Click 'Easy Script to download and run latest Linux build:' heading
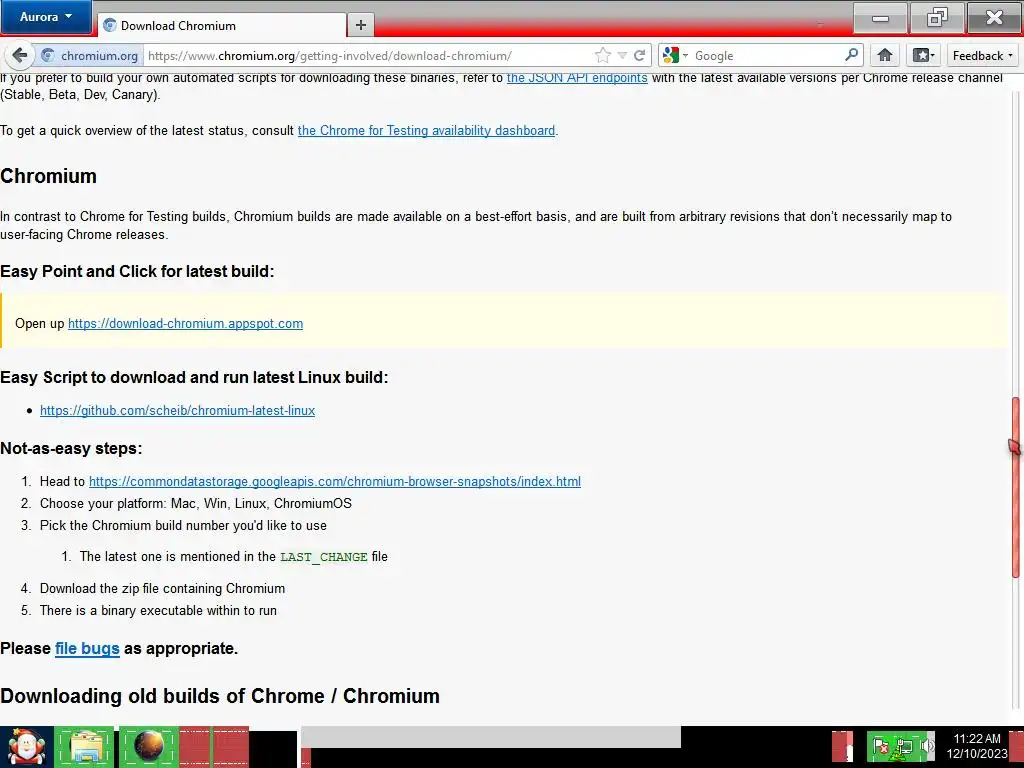Viewport: 1024px width, 768px height. point(194,377)
